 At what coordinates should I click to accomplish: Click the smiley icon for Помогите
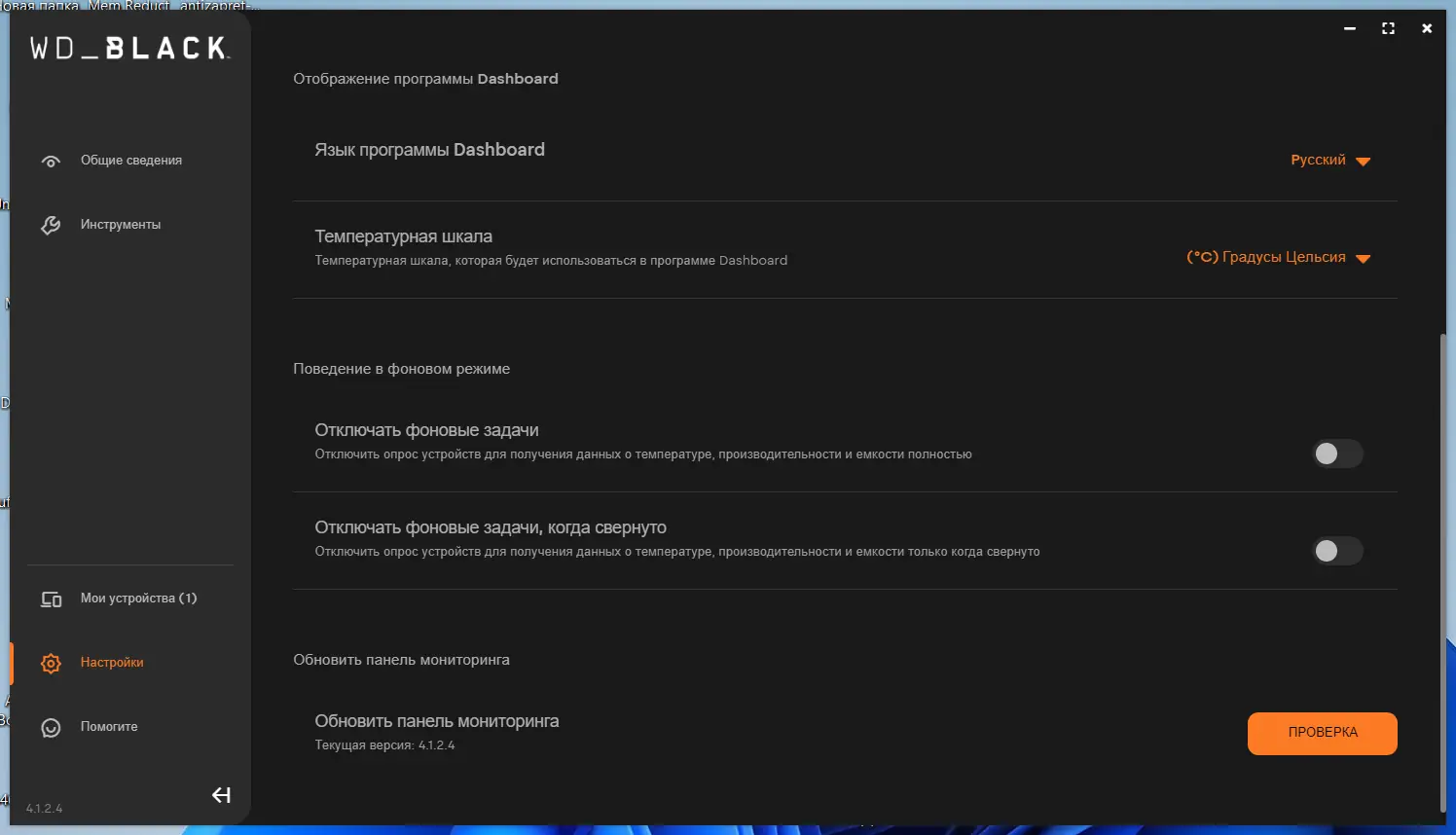point(51,727)
